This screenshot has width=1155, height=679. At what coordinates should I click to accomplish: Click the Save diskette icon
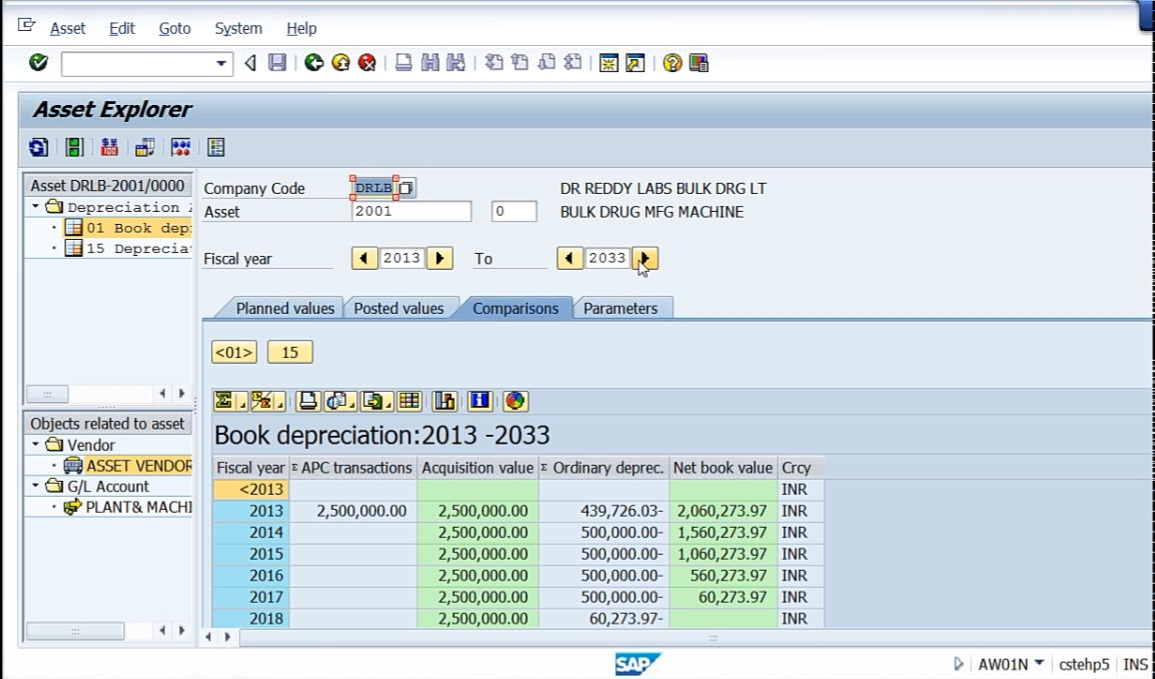point(277,63)
